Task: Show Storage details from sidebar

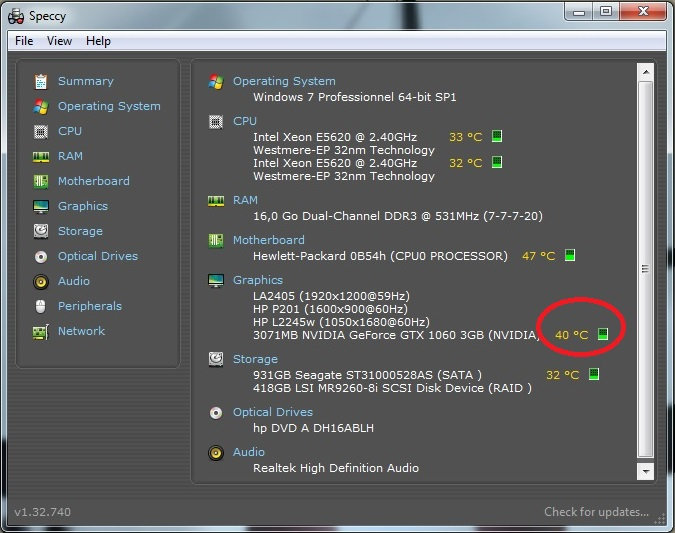Action: (81, 231)
